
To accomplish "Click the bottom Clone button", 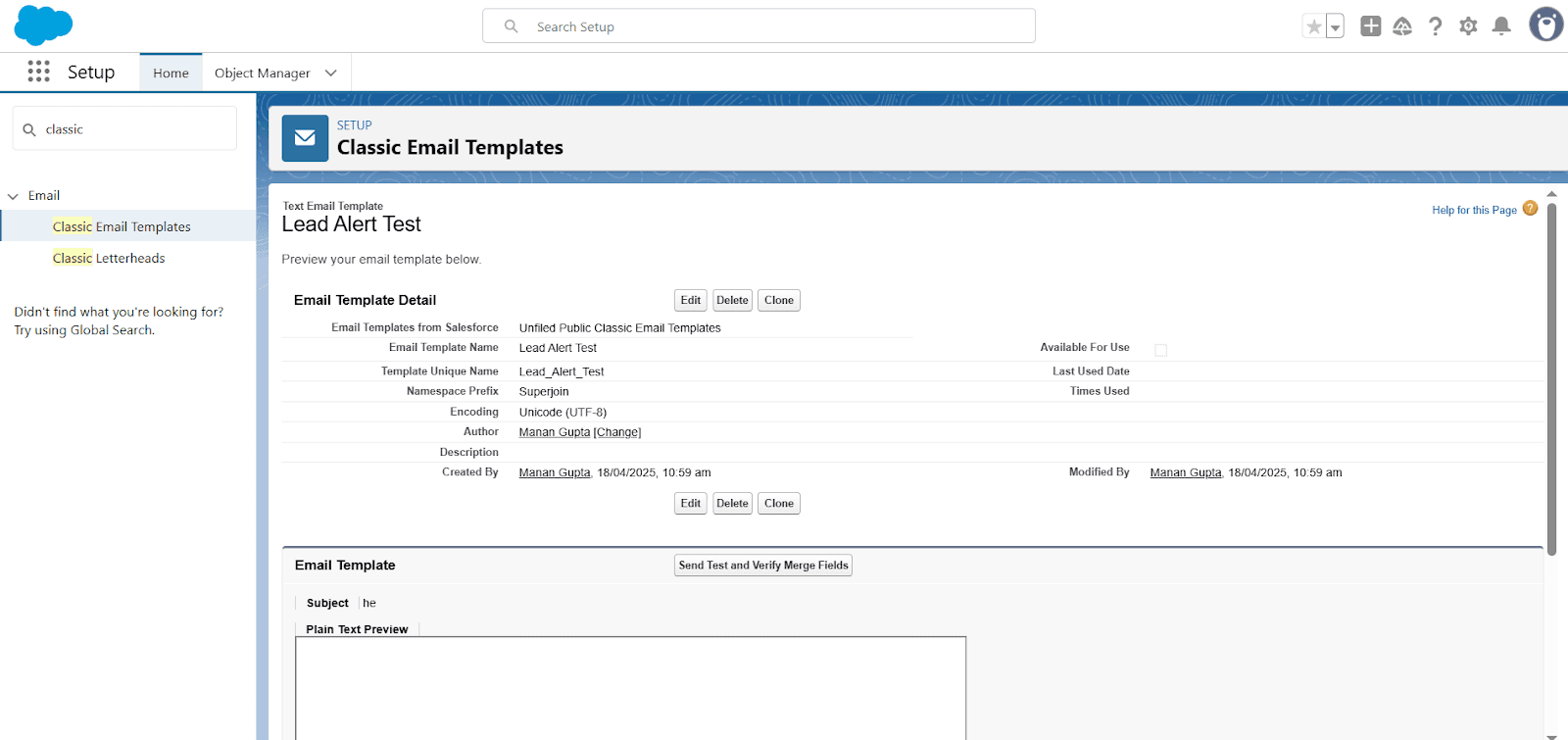I will coord(779,503).
